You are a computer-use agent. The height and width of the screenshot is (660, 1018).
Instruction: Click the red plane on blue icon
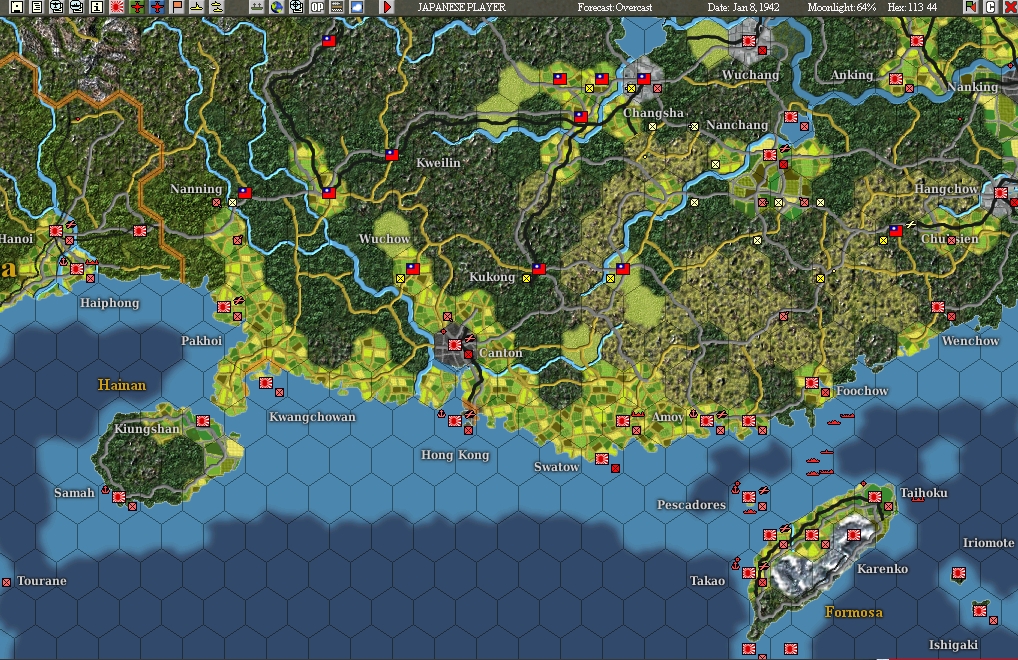[157, 7]
